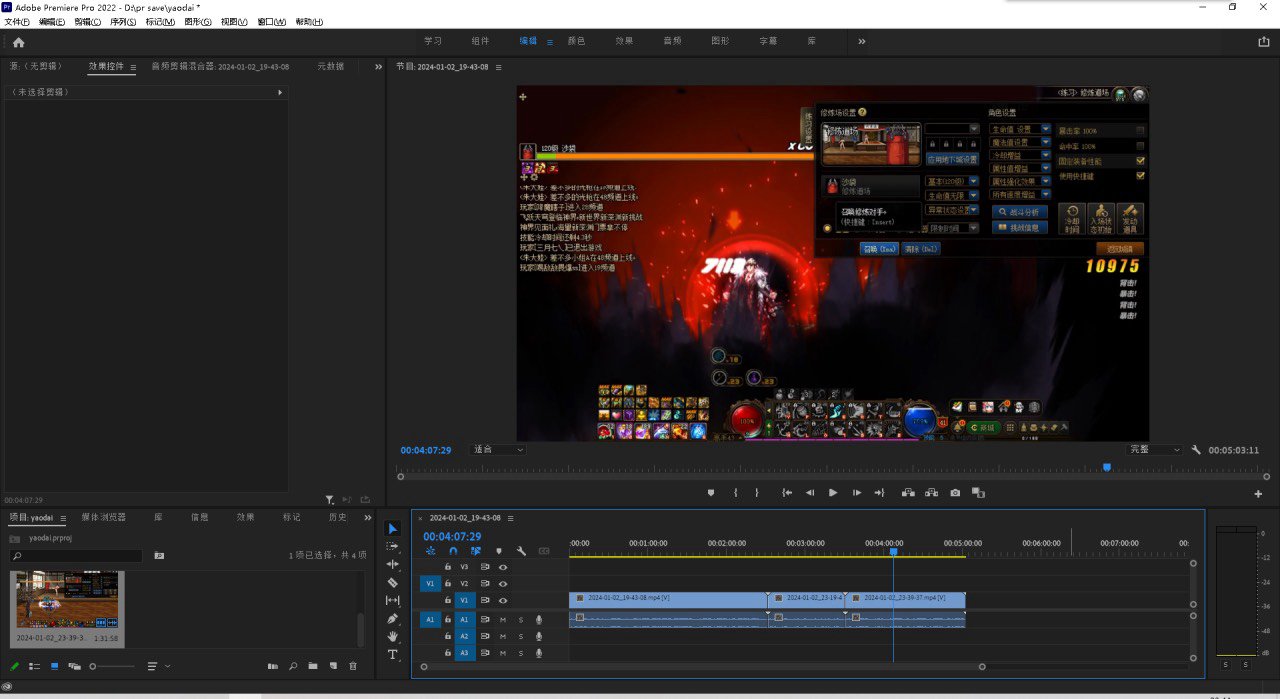Go to Out point

[x=879, y=493]
